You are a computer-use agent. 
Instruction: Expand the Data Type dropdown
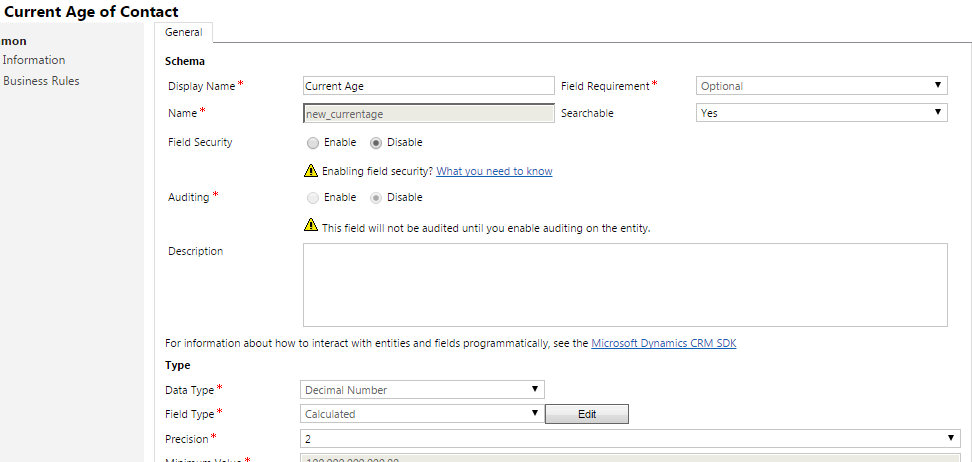tap(422, 389)
